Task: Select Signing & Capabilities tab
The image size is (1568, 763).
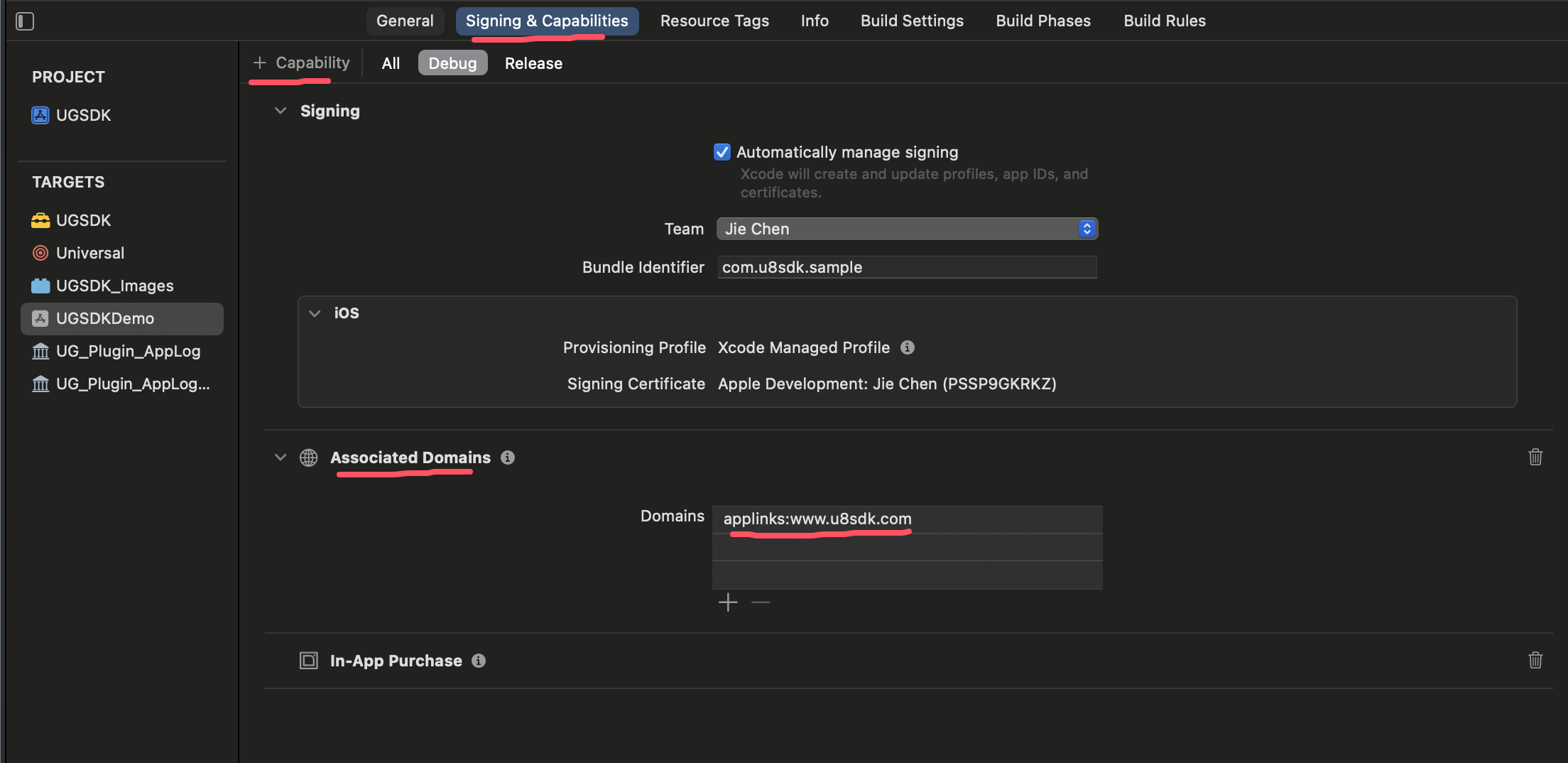Action: [x=547, y=21]
